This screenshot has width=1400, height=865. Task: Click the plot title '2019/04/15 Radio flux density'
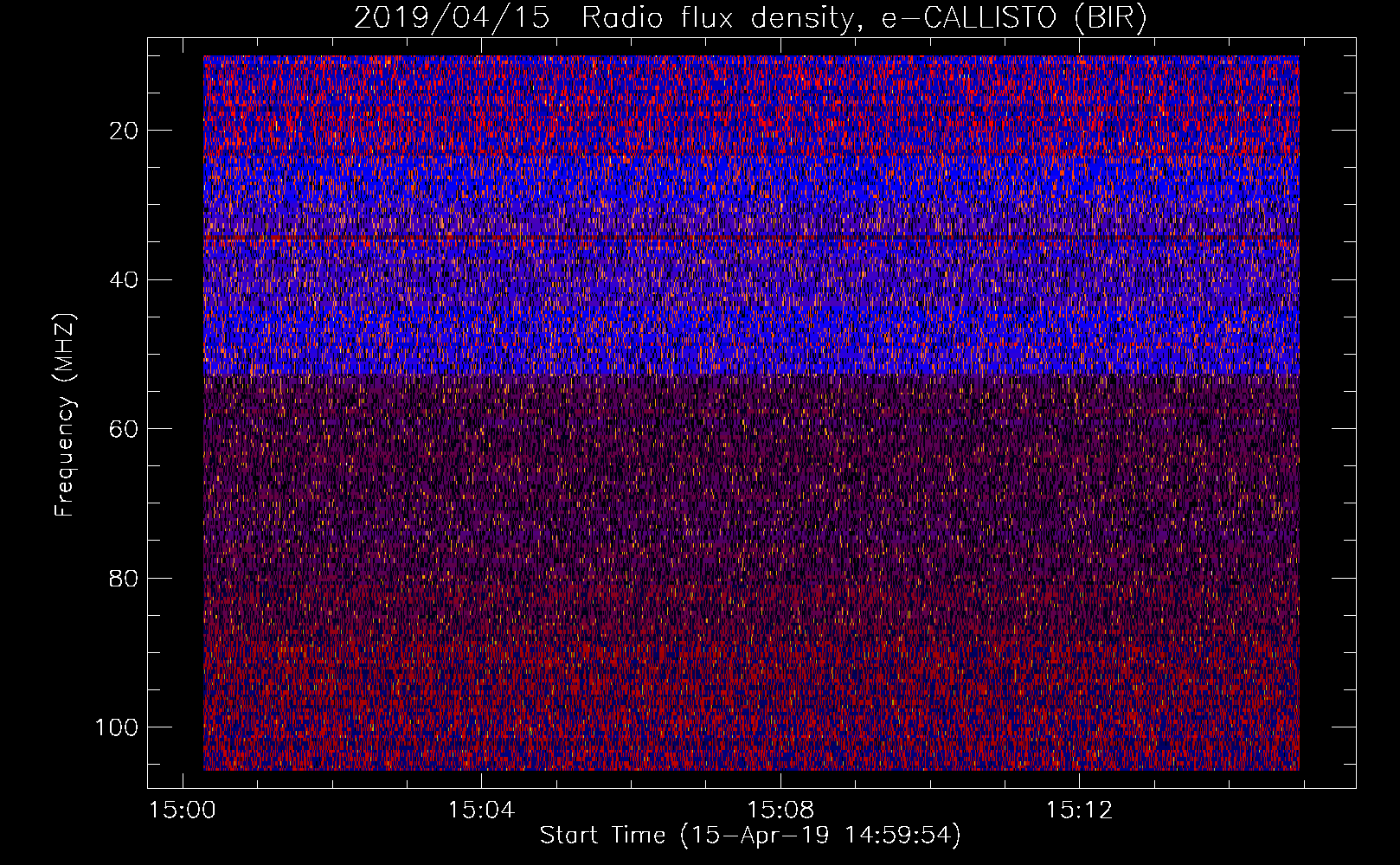(750, 17)
